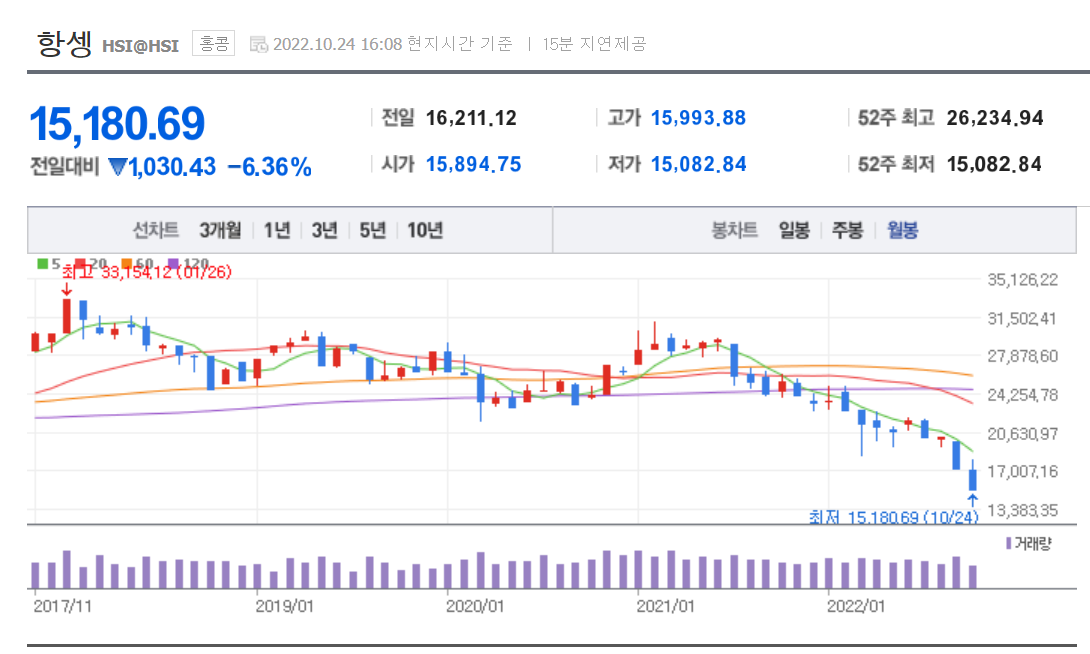
Task: Click the 2019/01 x-axis date label
Action: click(x=284, y=606)
